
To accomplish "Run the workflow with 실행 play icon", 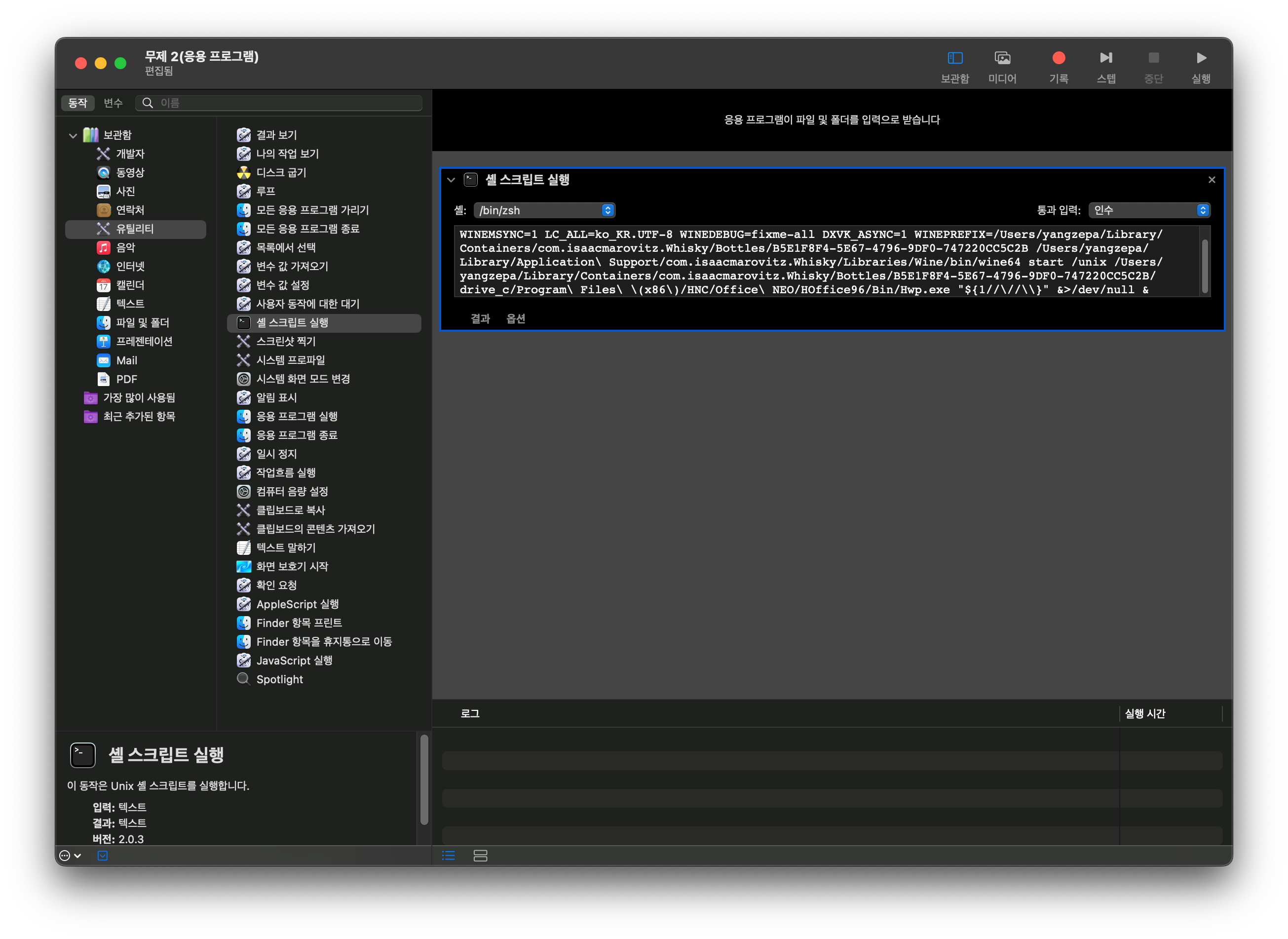I will [x=1201, y=58].
